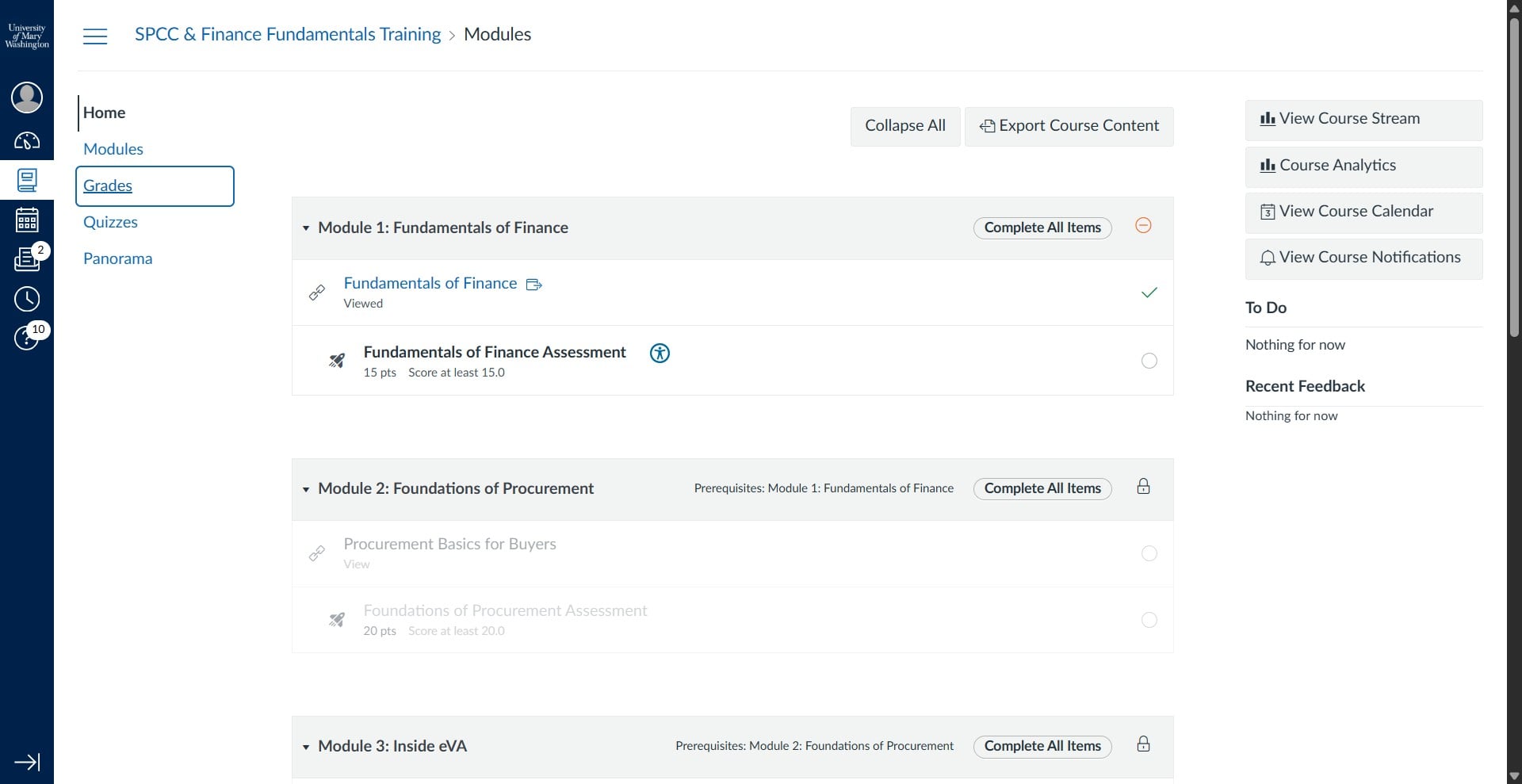Open the Calendar icon in the sidebar
The width and height of the screenshot is (1522, 784).
(x=27, y=220)
